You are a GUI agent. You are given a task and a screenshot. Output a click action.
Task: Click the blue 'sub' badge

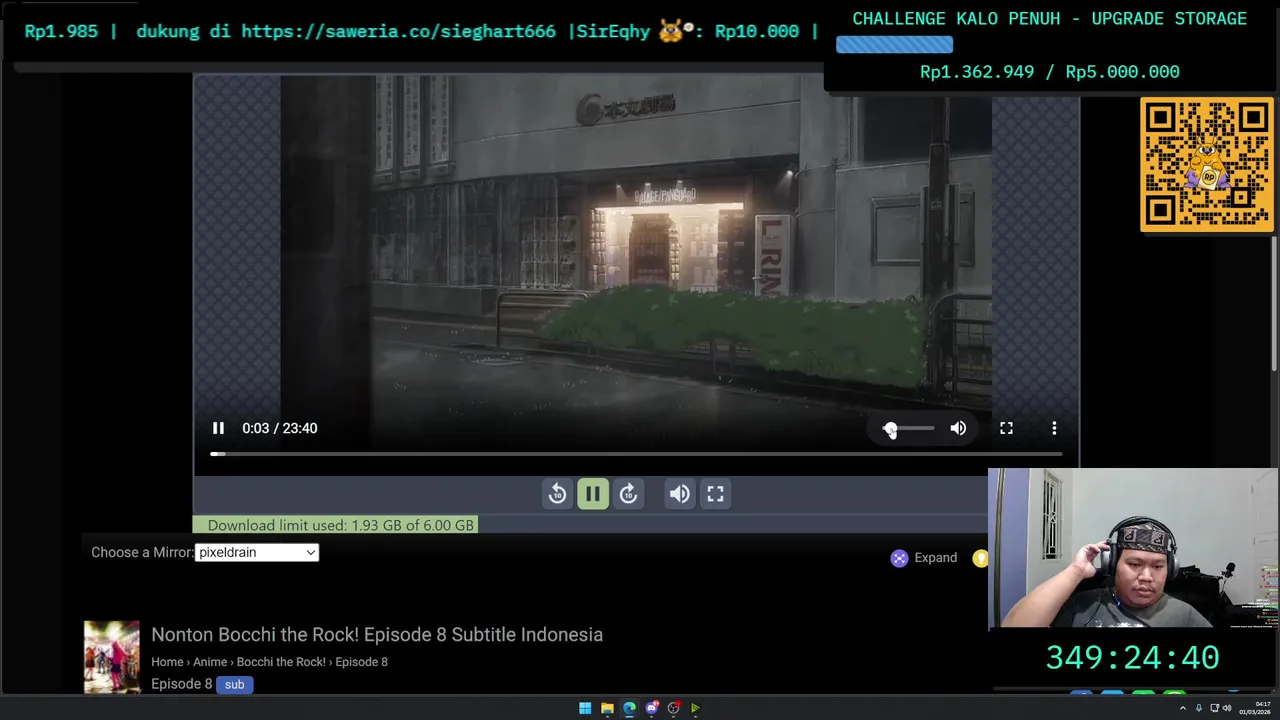234,685
